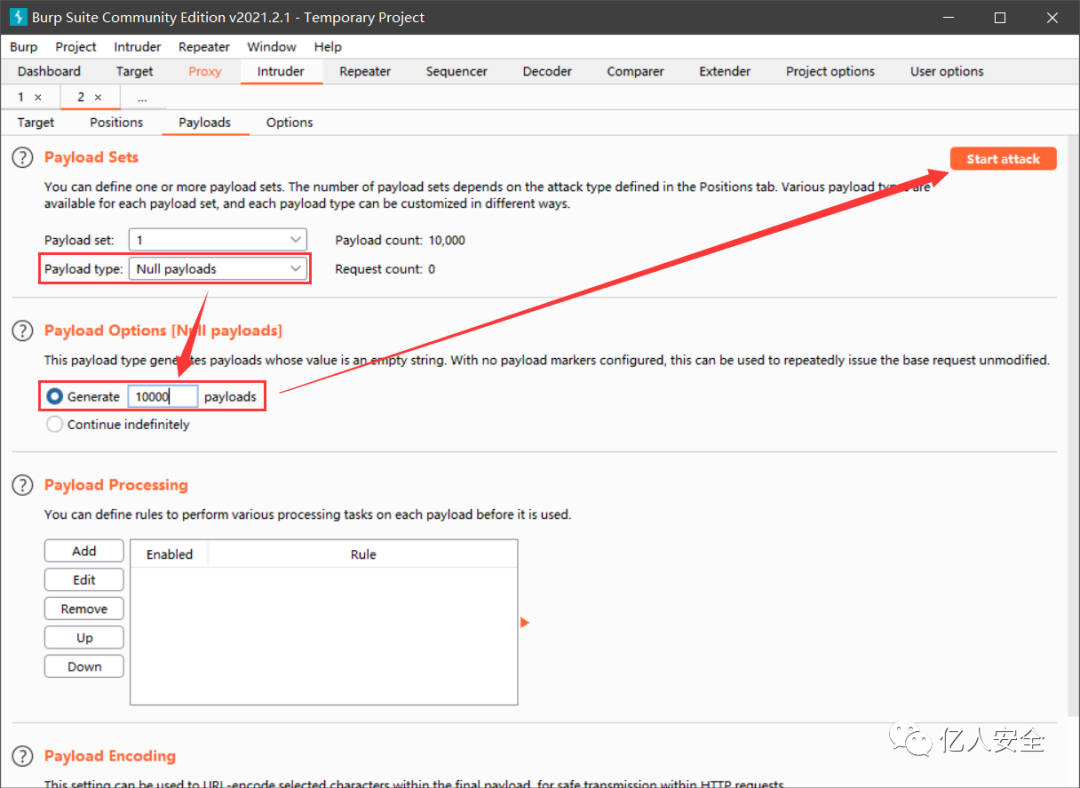
Task: Click the Burp Suite logo icon
Action: [x=18, y=17]
